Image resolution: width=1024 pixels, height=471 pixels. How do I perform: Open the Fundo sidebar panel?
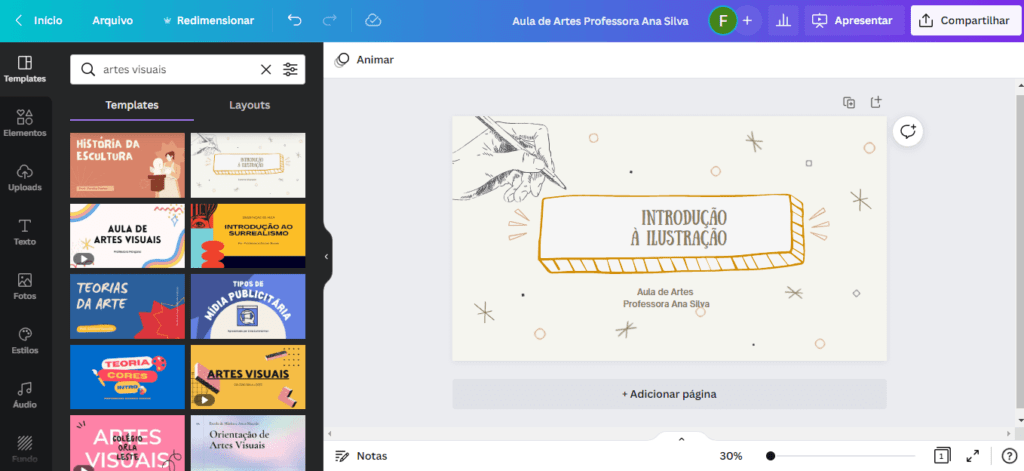[25, 449]
